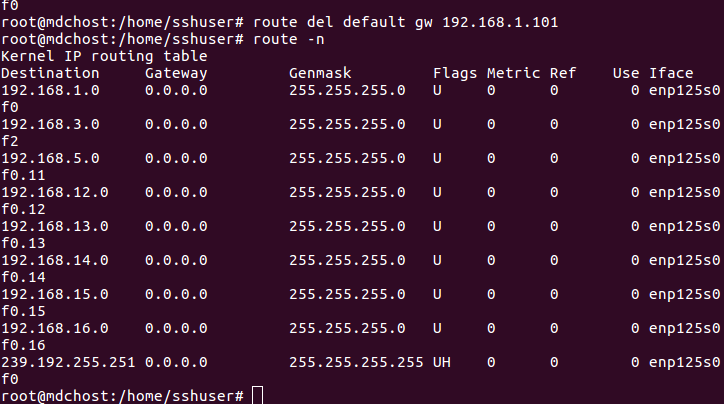Click destination 192.168.3.0
This screenshot has height=404, width=724.
[50, 124]
